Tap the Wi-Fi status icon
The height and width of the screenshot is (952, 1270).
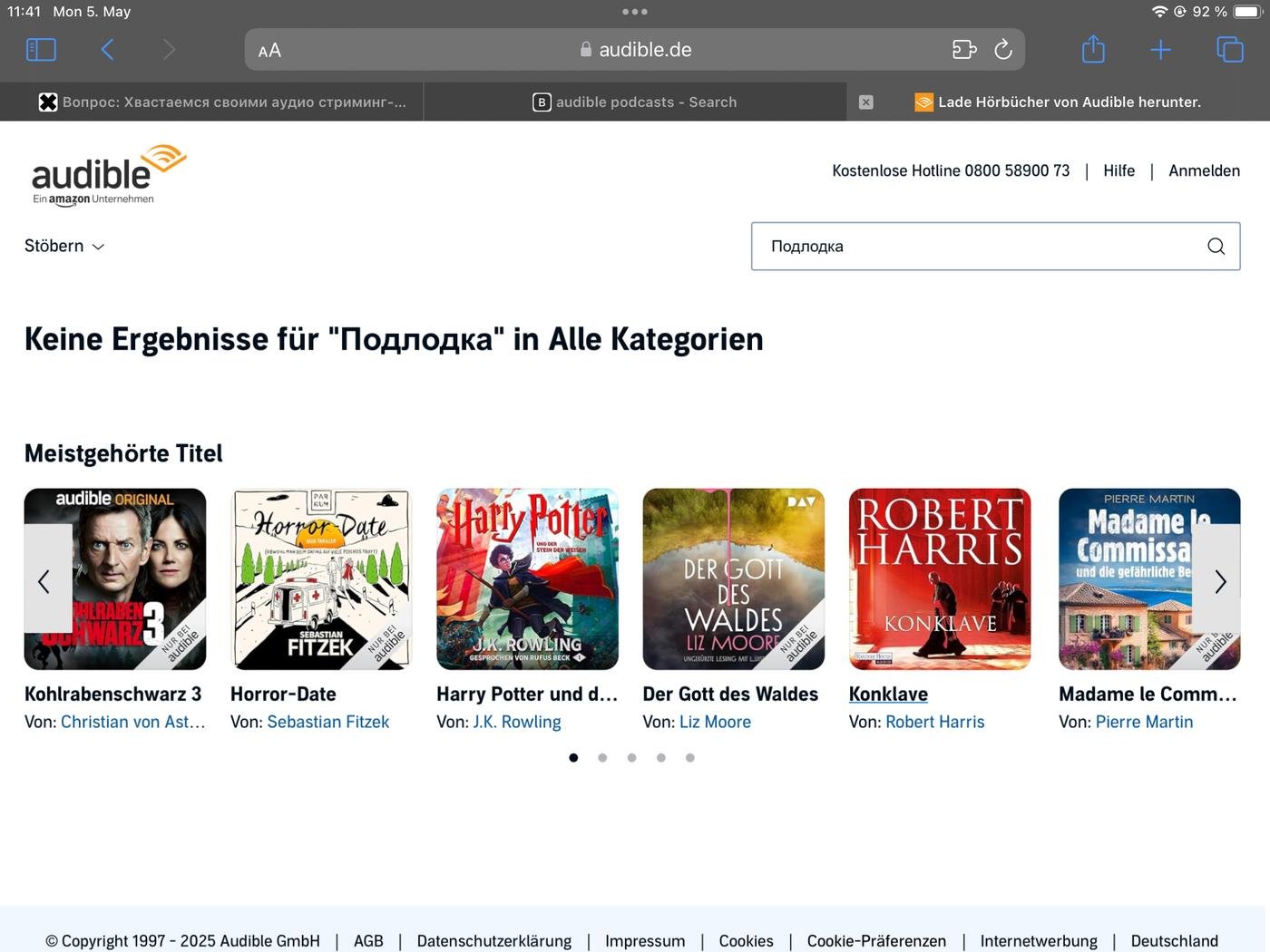(1158, 12)
